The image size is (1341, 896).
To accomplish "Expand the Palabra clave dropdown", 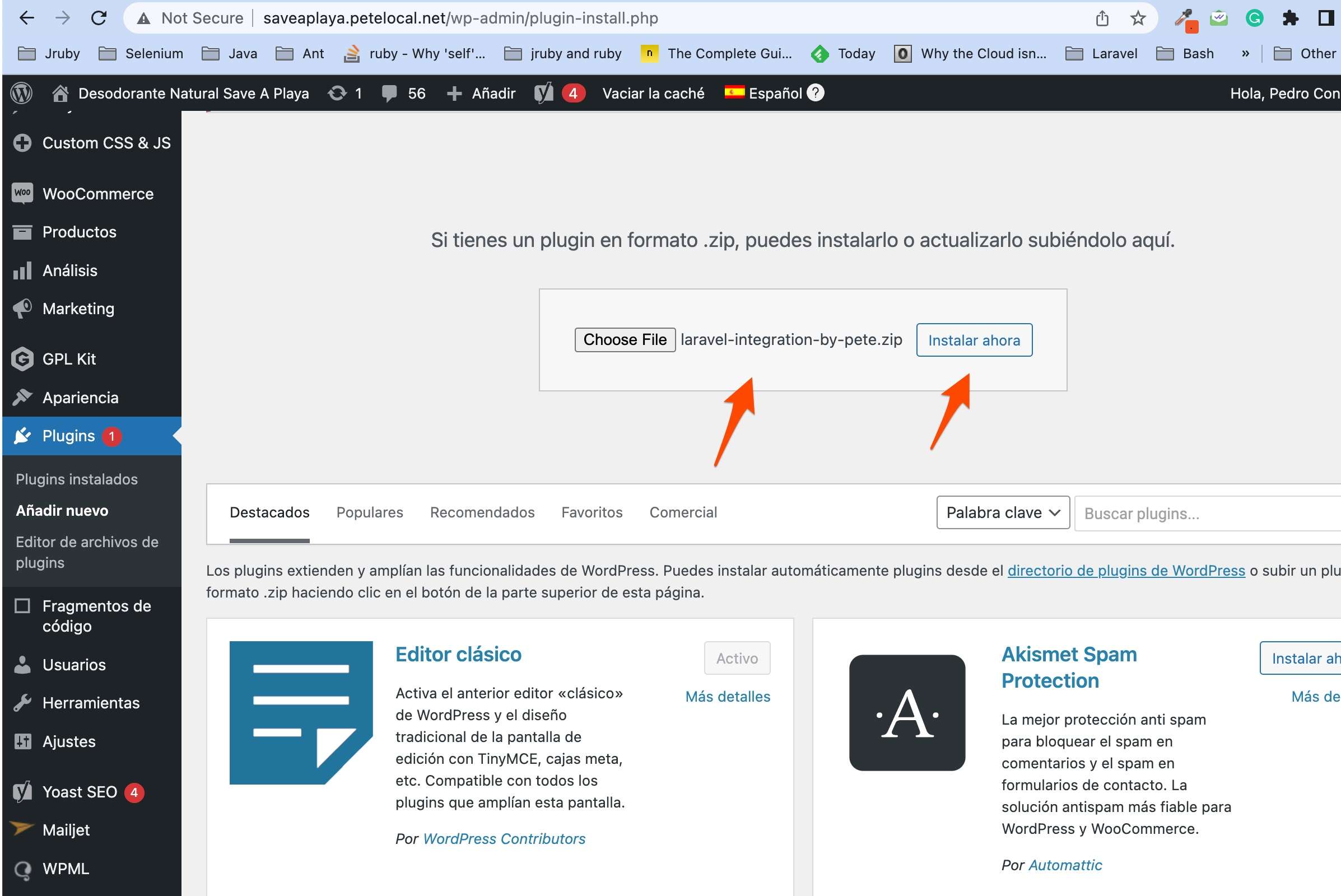I will (1003, 512).
